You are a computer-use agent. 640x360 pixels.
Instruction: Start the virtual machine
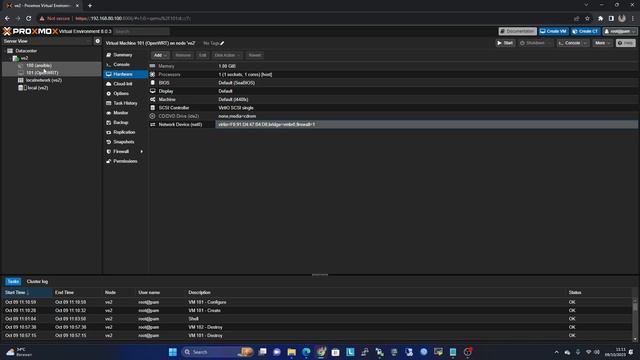click(x=505, y=43)
